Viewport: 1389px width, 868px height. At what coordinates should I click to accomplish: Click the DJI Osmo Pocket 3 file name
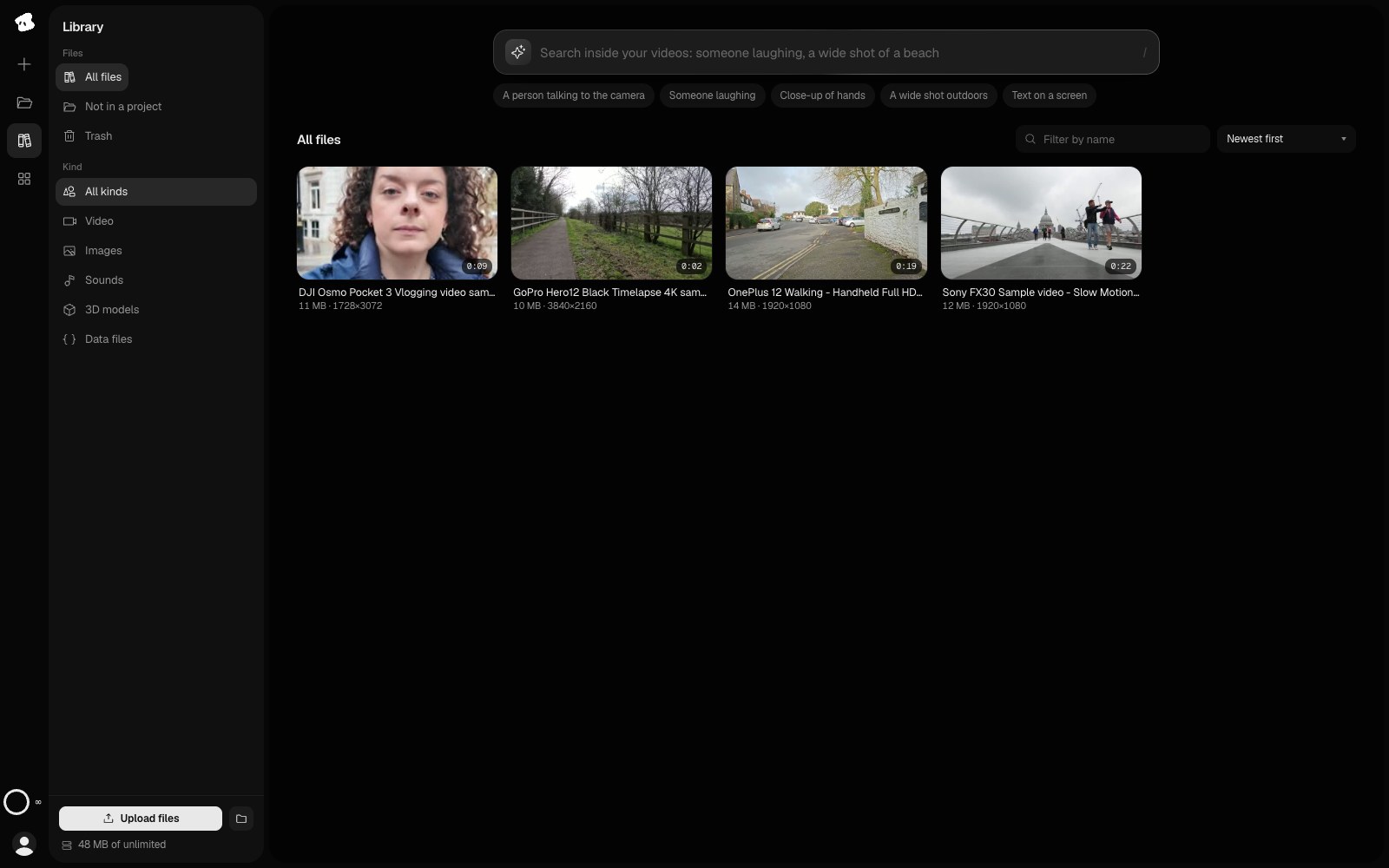tap(397, 293)
